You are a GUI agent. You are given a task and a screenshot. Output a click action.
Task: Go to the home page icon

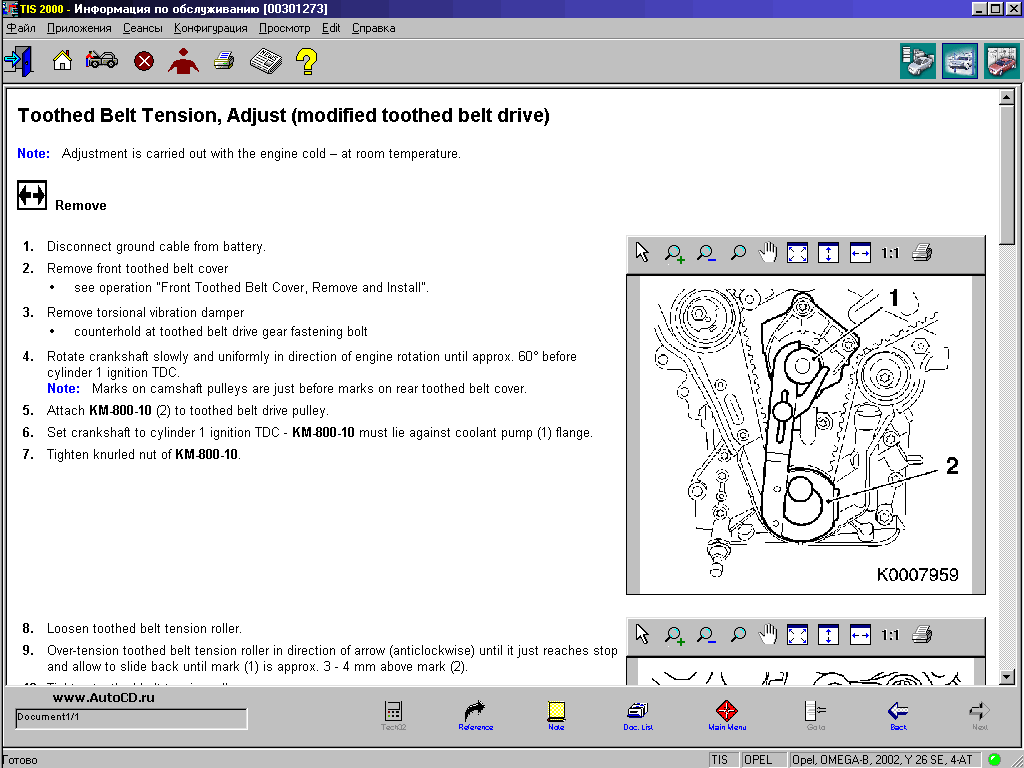[62, 61]
